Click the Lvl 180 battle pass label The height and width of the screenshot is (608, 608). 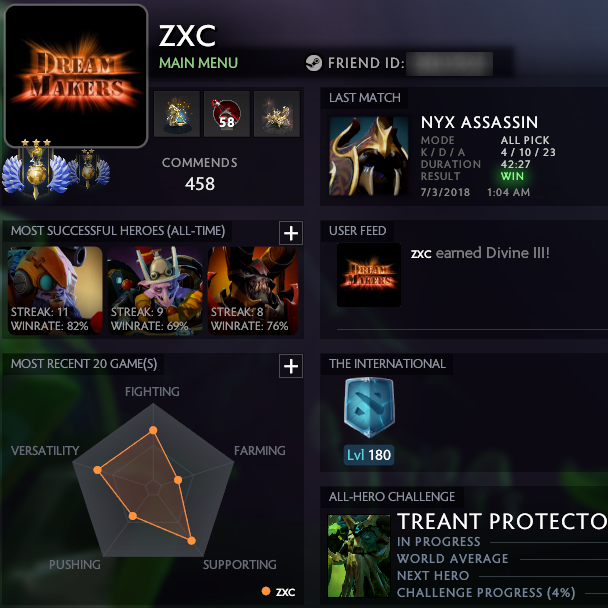tap(369, 455)
